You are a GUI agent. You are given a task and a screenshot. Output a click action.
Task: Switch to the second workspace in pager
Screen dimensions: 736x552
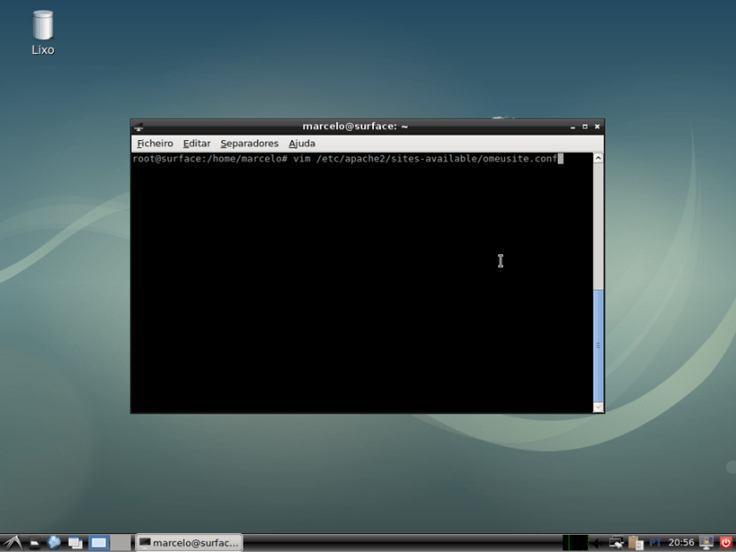(x=120, y=543)
